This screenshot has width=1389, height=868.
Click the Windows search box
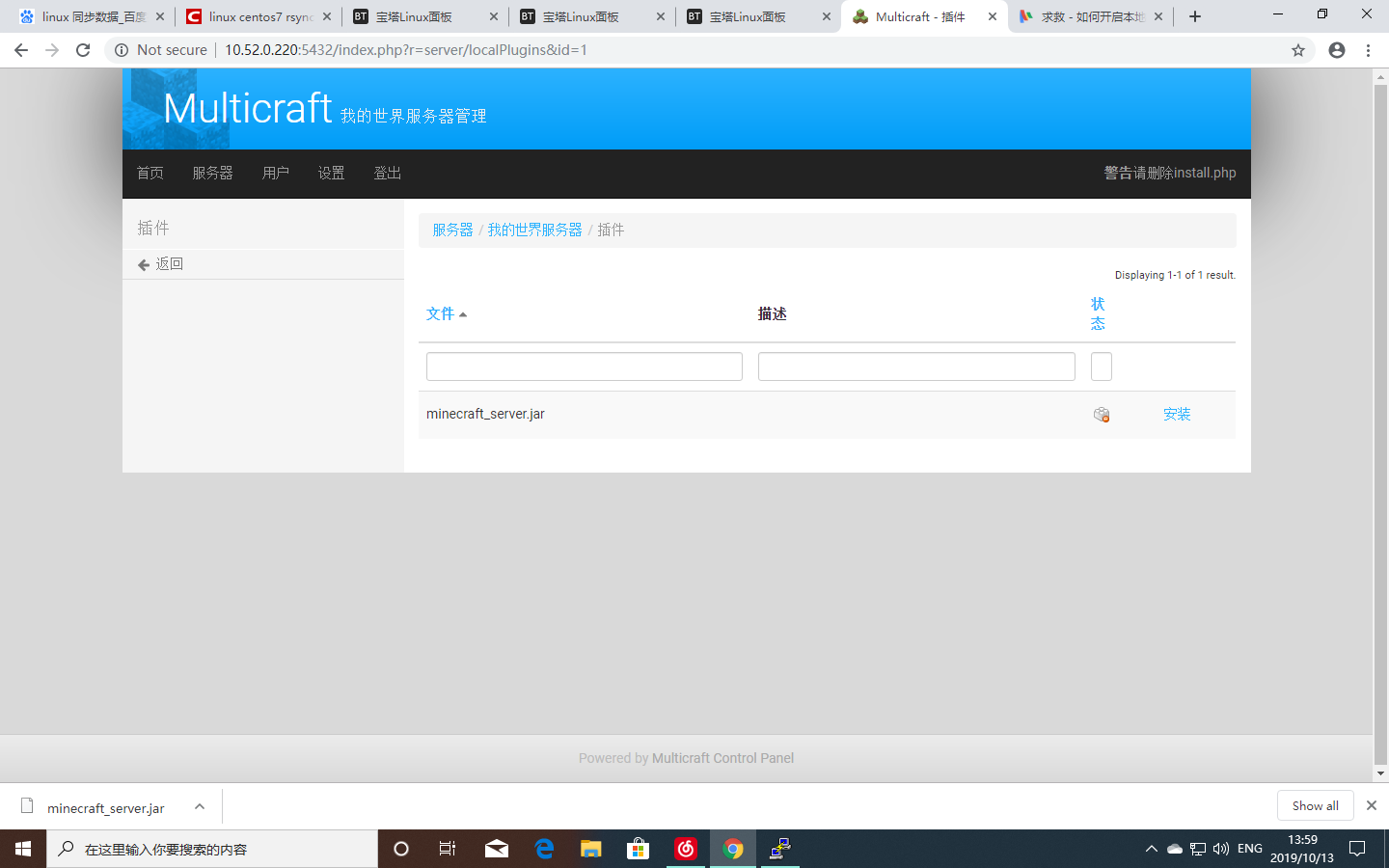(212, 849)
